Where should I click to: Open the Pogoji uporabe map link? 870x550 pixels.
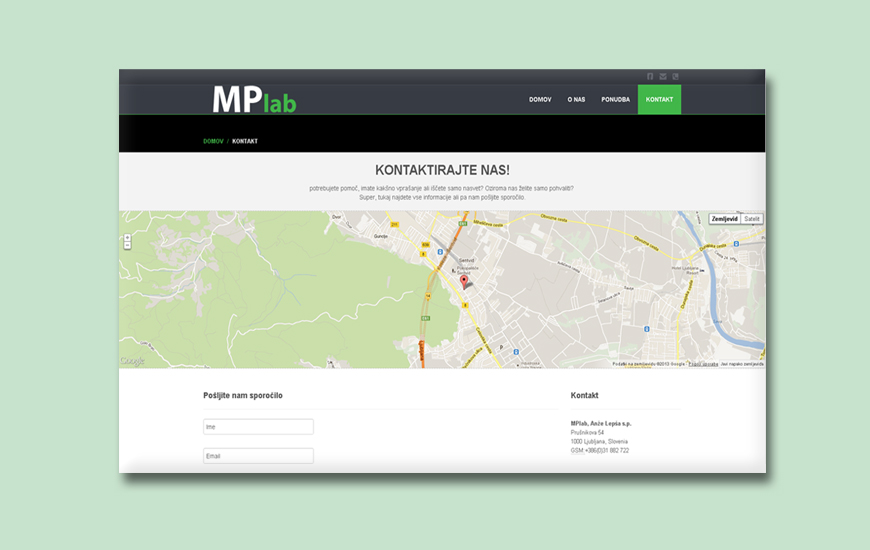coord(703,364)
